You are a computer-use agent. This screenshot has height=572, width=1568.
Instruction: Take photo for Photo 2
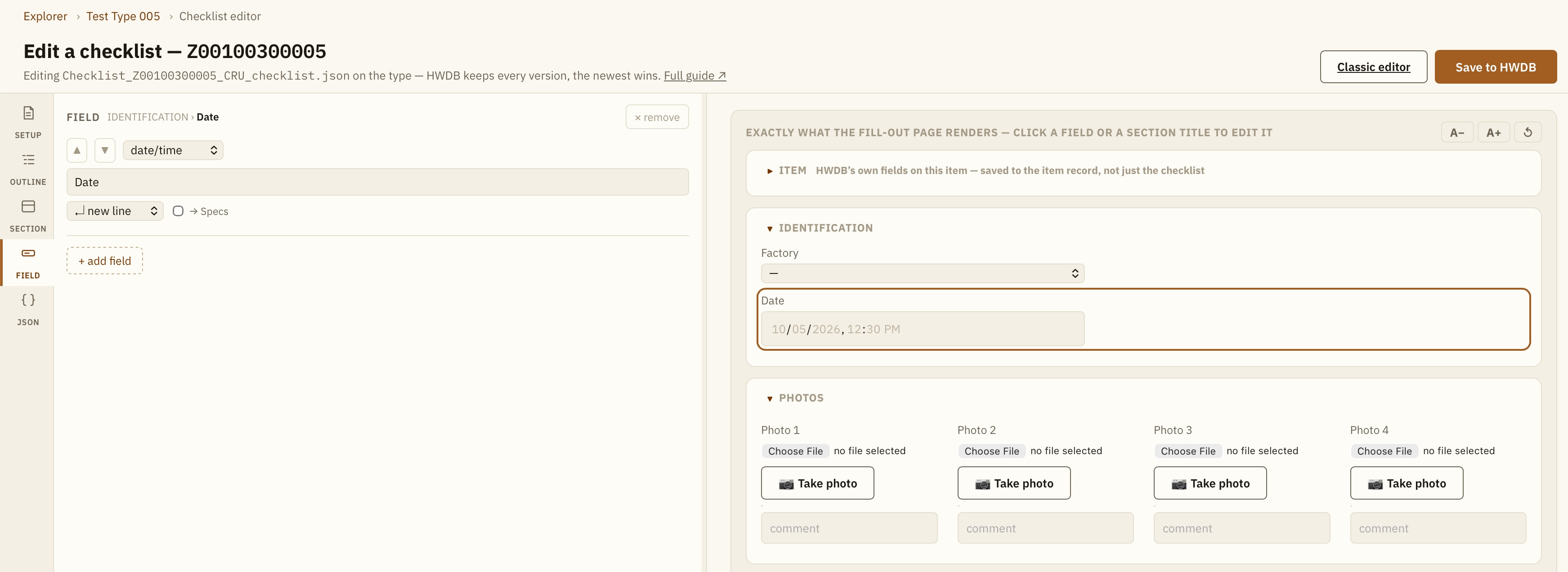(x=1013, y=483)
